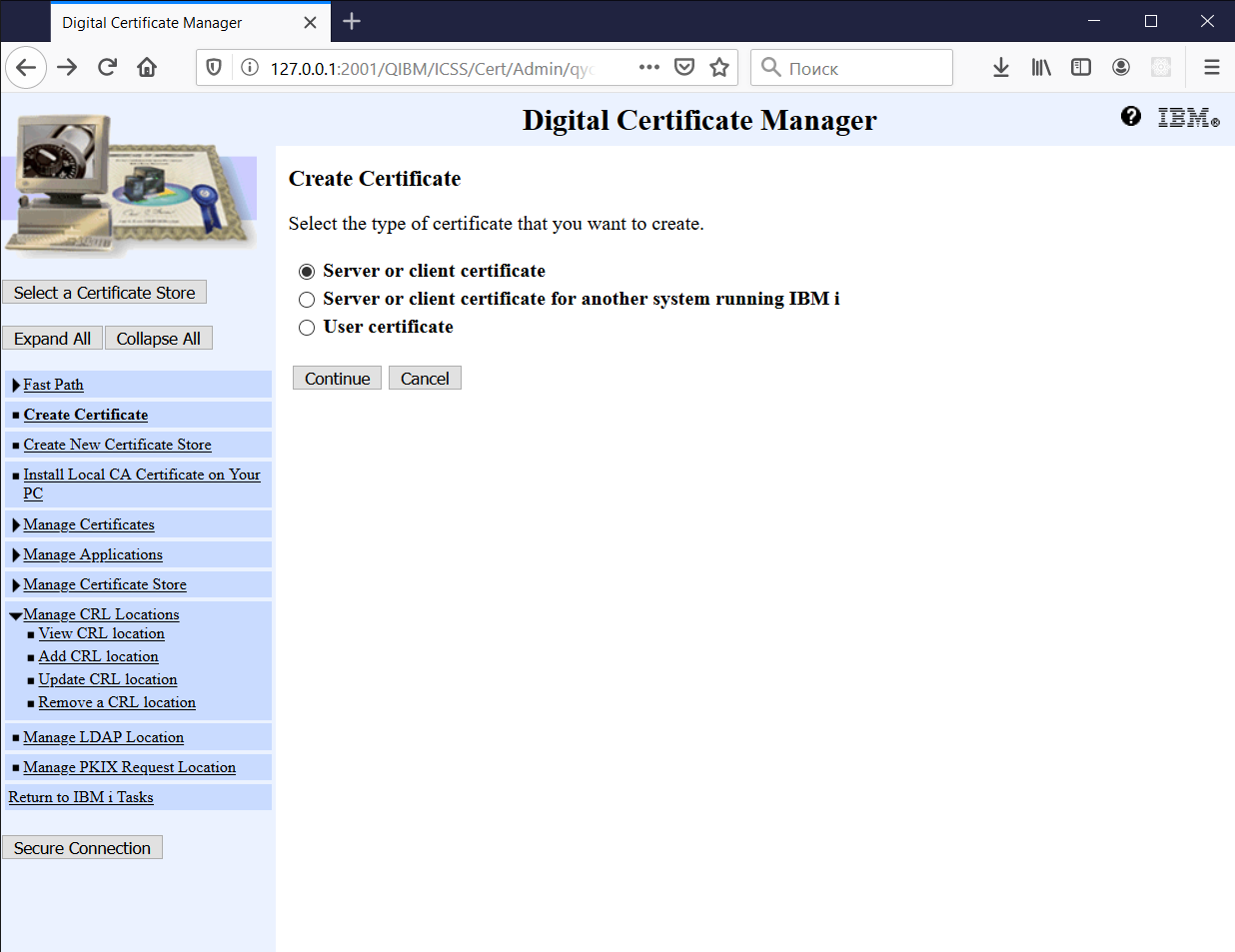
Task: Click the IBM logo
Action: (x=1188, y=118)
